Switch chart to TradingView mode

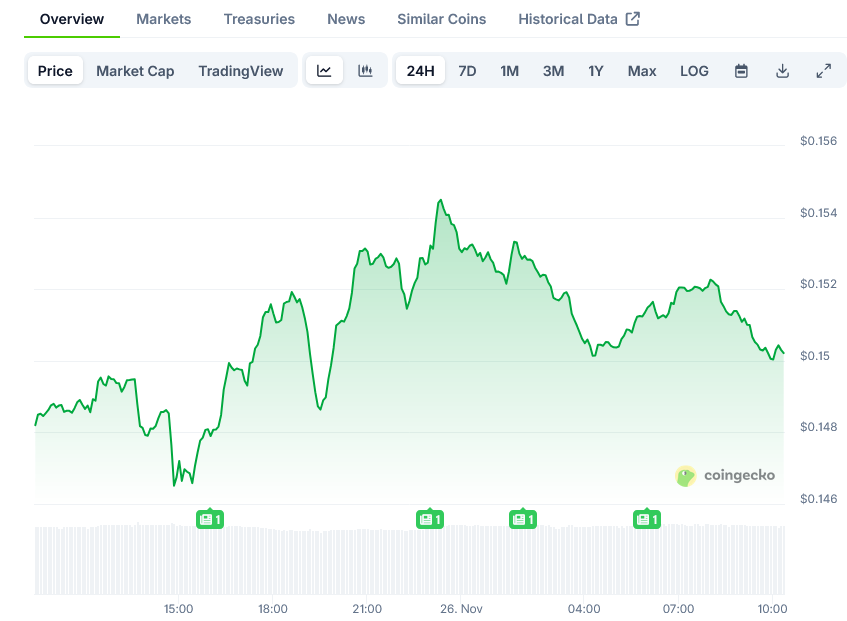[x=241, y=71]
